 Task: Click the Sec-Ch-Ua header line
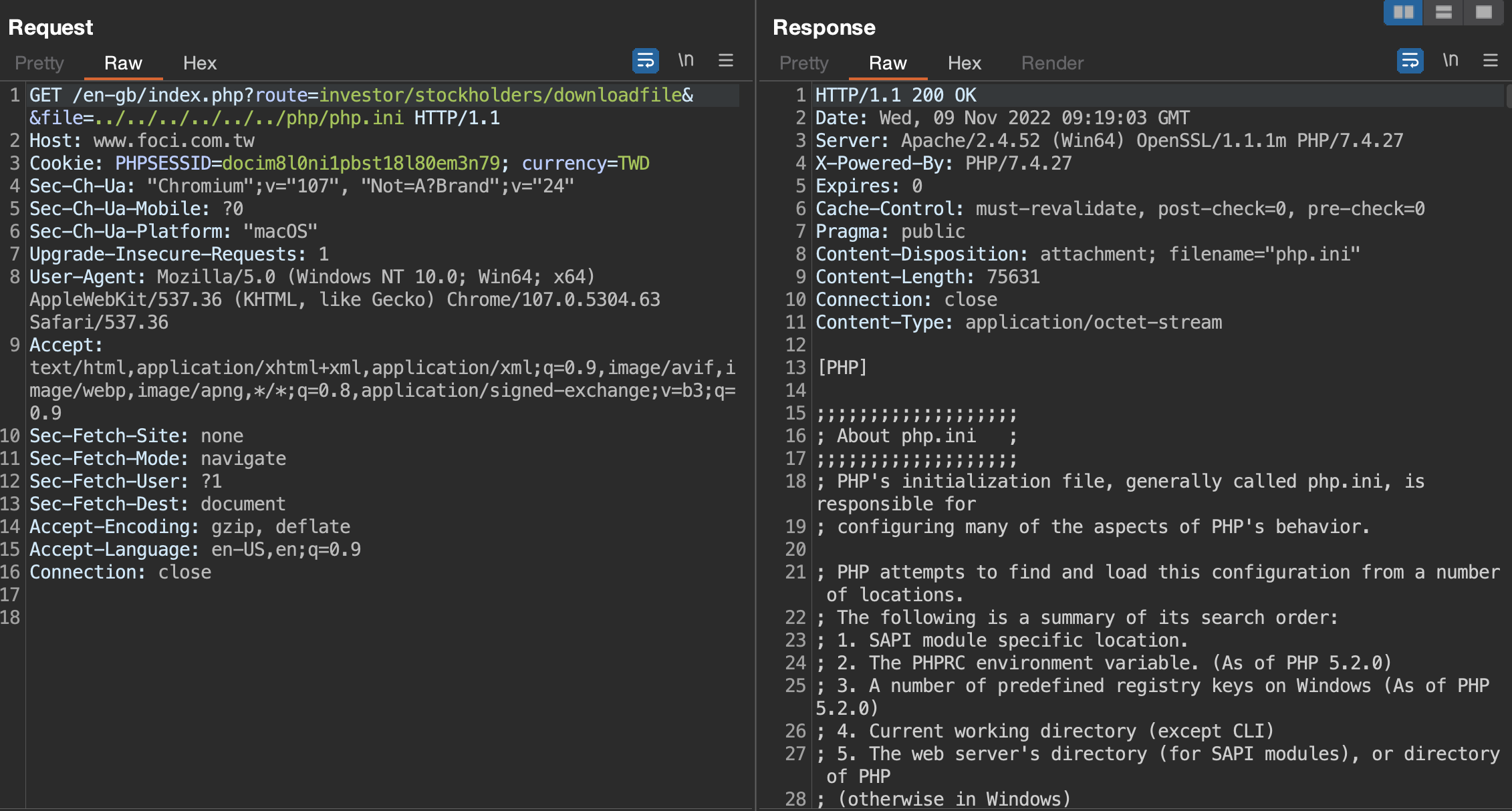click(301, 186)
